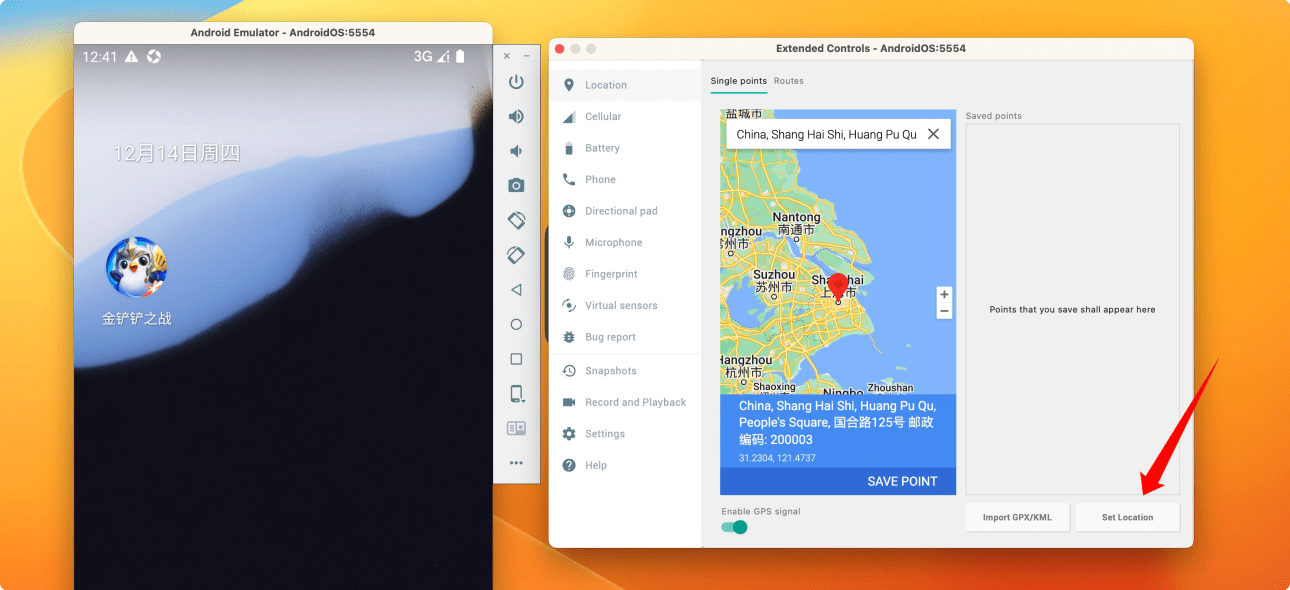The image size is (1290, 590).
Task: Open Virtual sensors in sidebar
Action: (x=620, y=306)
